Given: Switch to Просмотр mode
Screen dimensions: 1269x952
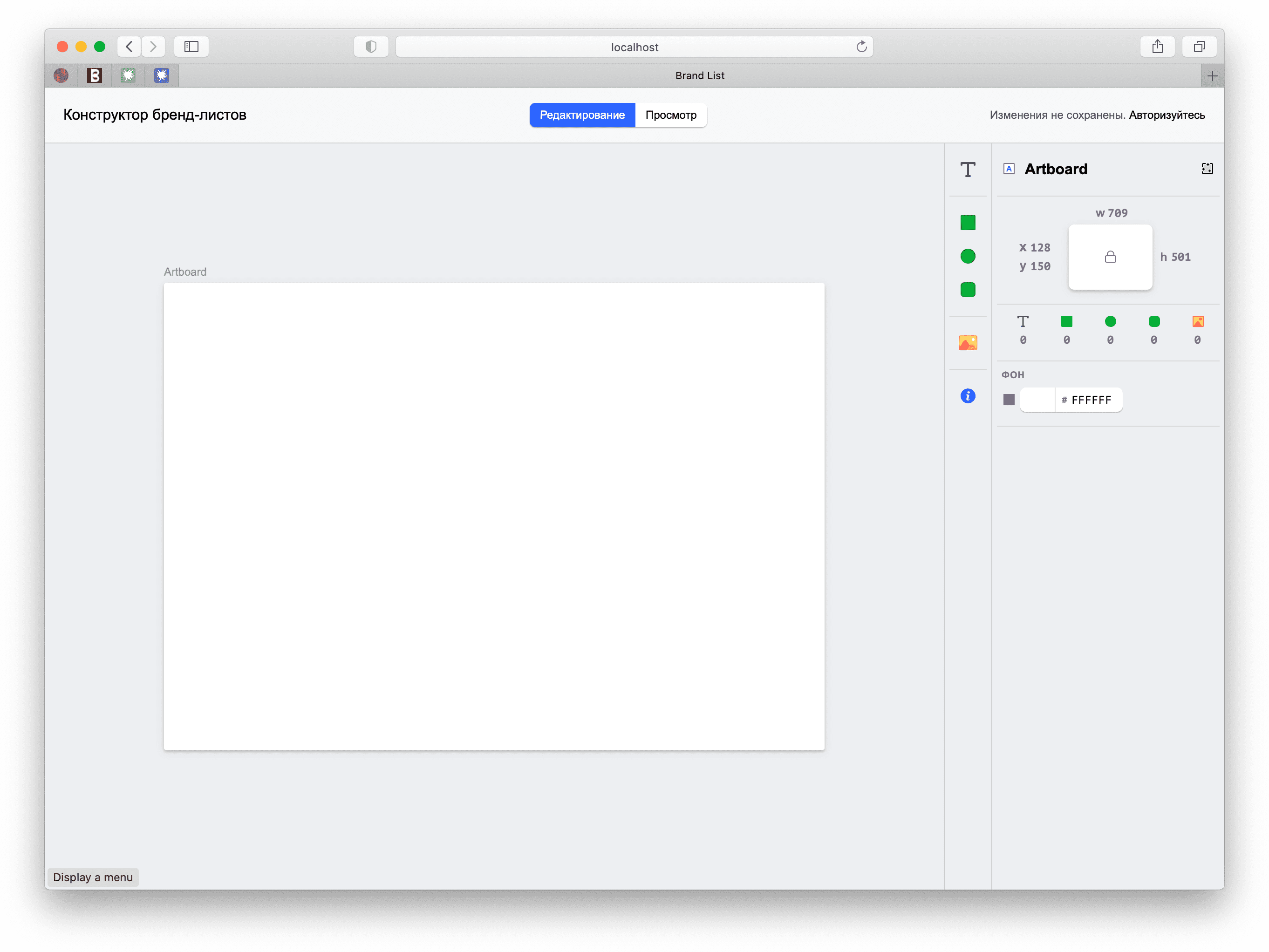Looking at the screenshot, I should (x=671, y=115).
